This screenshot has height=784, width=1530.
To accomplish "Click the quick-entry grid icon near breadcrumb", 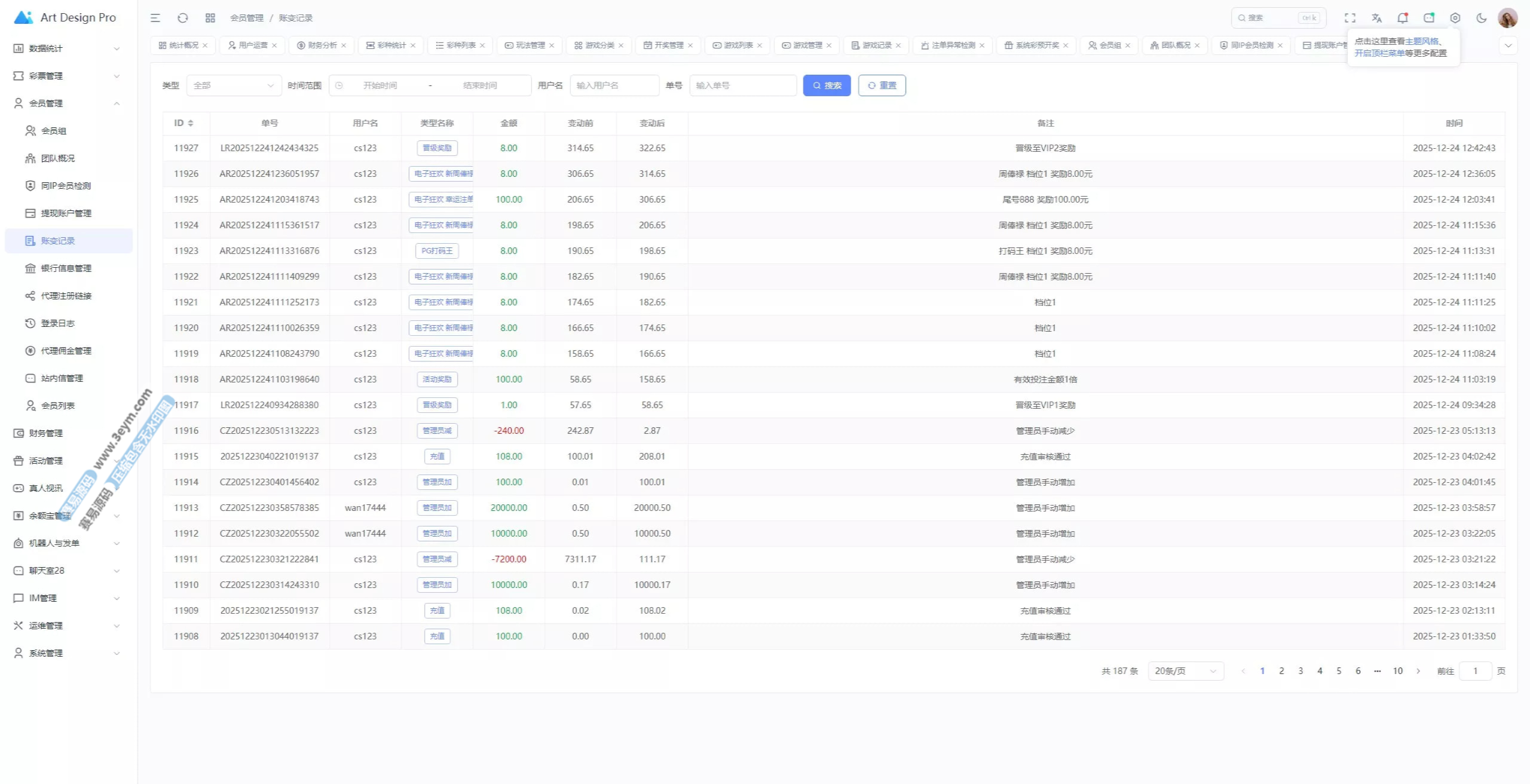I will tap(210, 18).
